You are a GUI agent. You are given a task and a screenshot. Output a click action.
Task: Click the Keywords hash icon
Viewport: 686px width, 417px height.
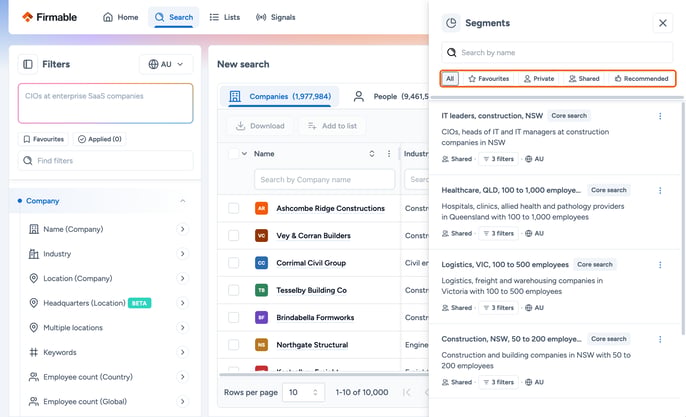(x=34, y=352)
